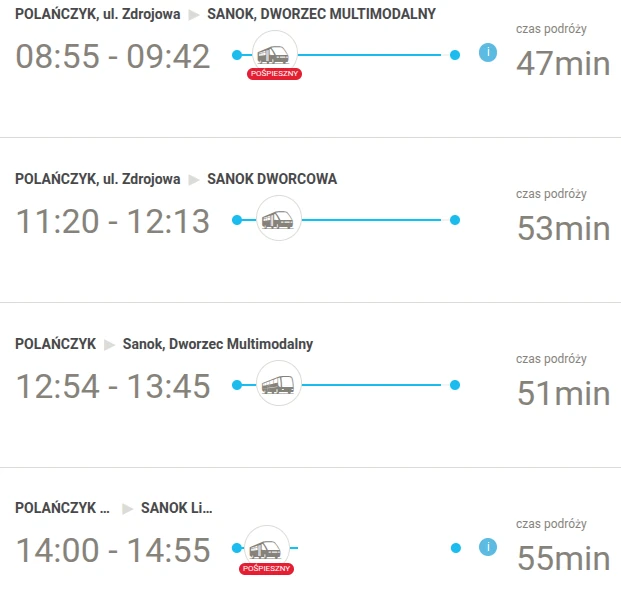Image resolution: width=621 pixels, height=610 pixels.
Task: Select the 14:00 - 14:55 departure time
Action: coord(113,551)
